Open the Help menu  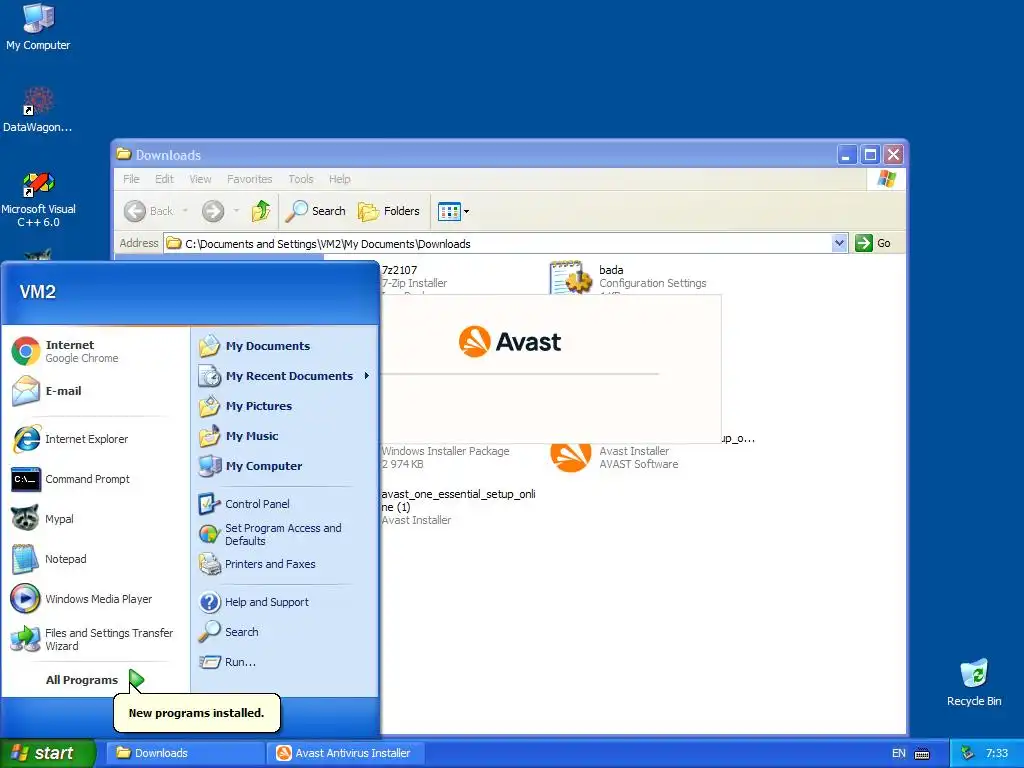tap(340, 179)
